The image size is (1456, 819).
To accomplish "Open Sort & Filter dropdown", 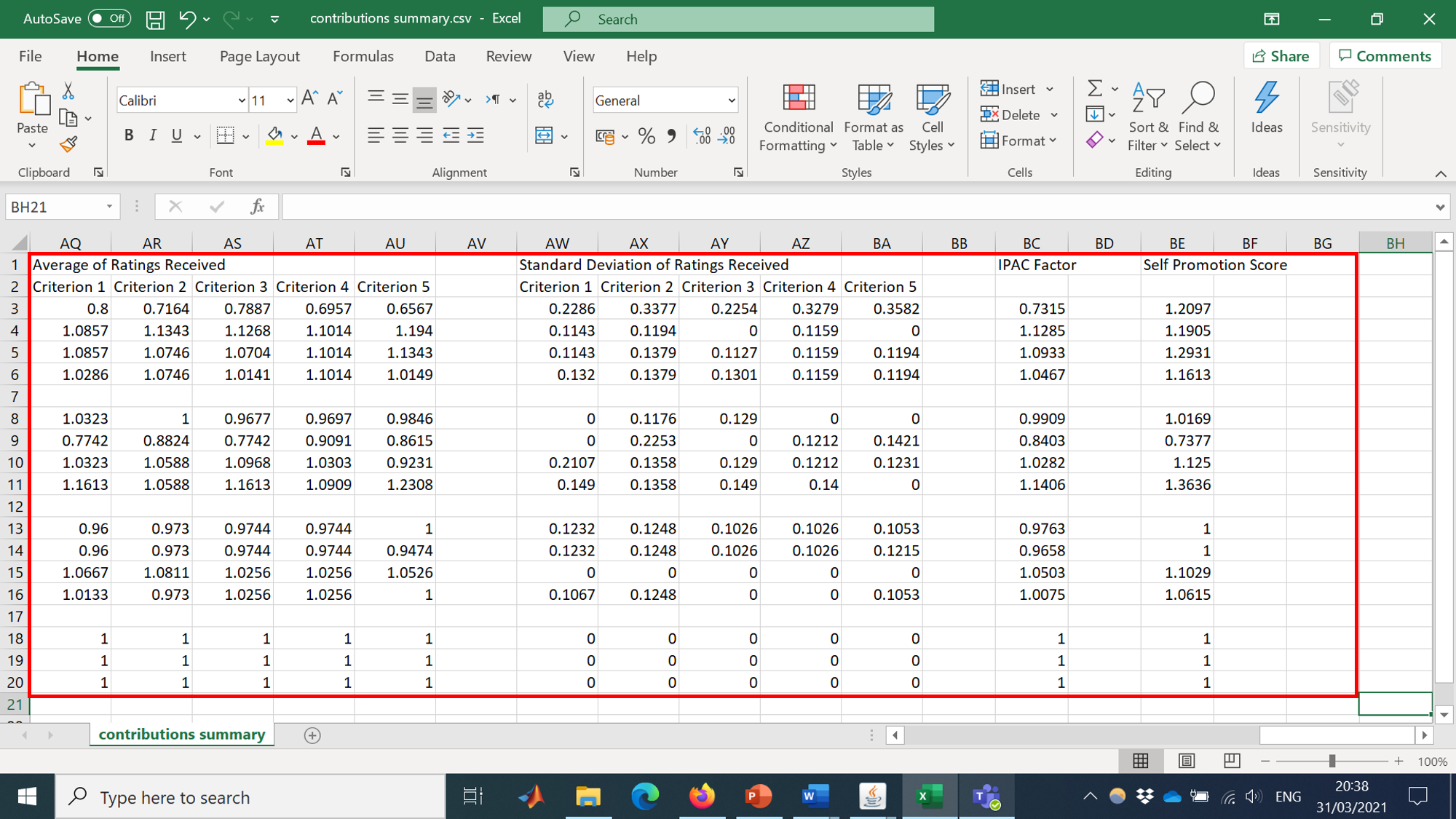I will tap(1148, 117).
